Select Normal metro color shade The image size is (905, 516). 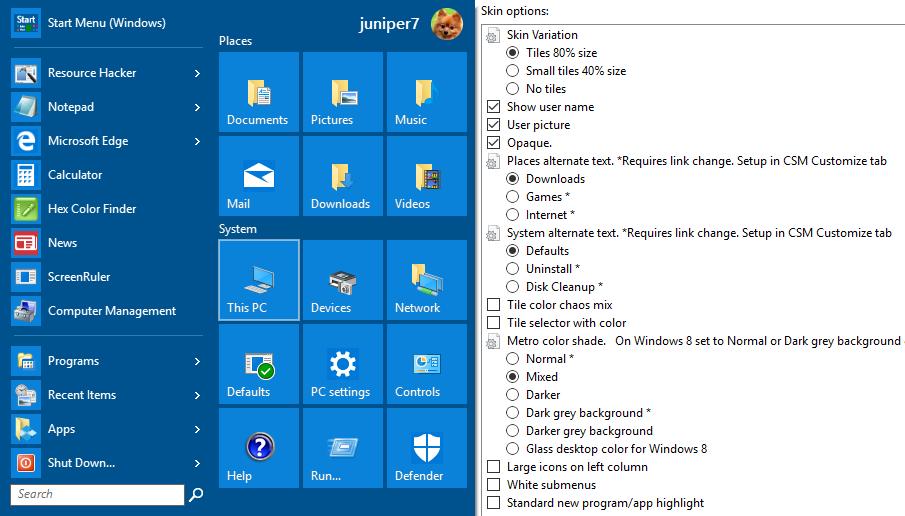tap(513, 358)
